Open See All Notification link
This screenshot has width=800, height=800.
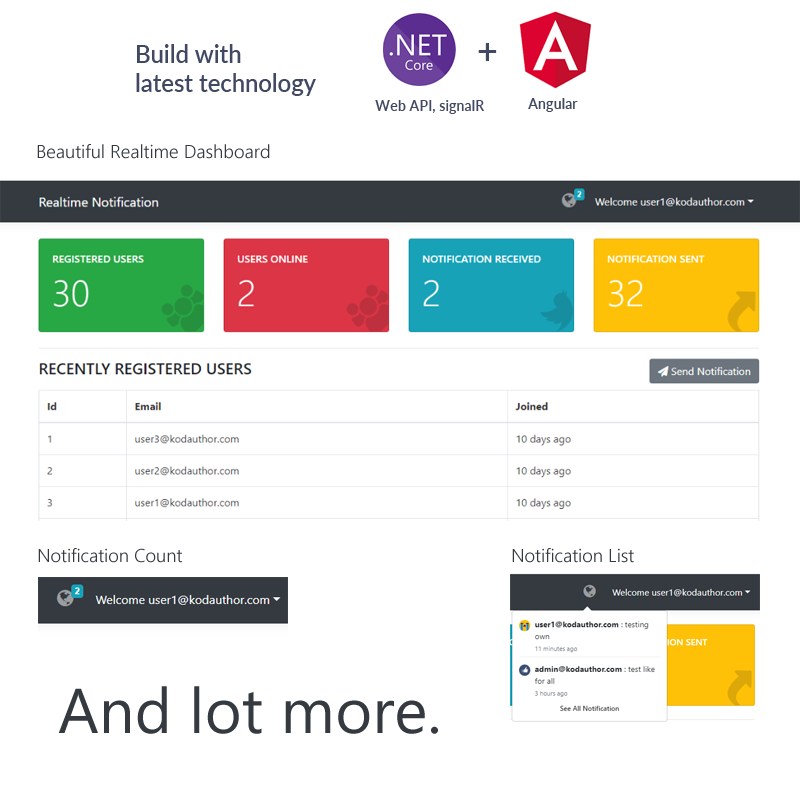588,708
